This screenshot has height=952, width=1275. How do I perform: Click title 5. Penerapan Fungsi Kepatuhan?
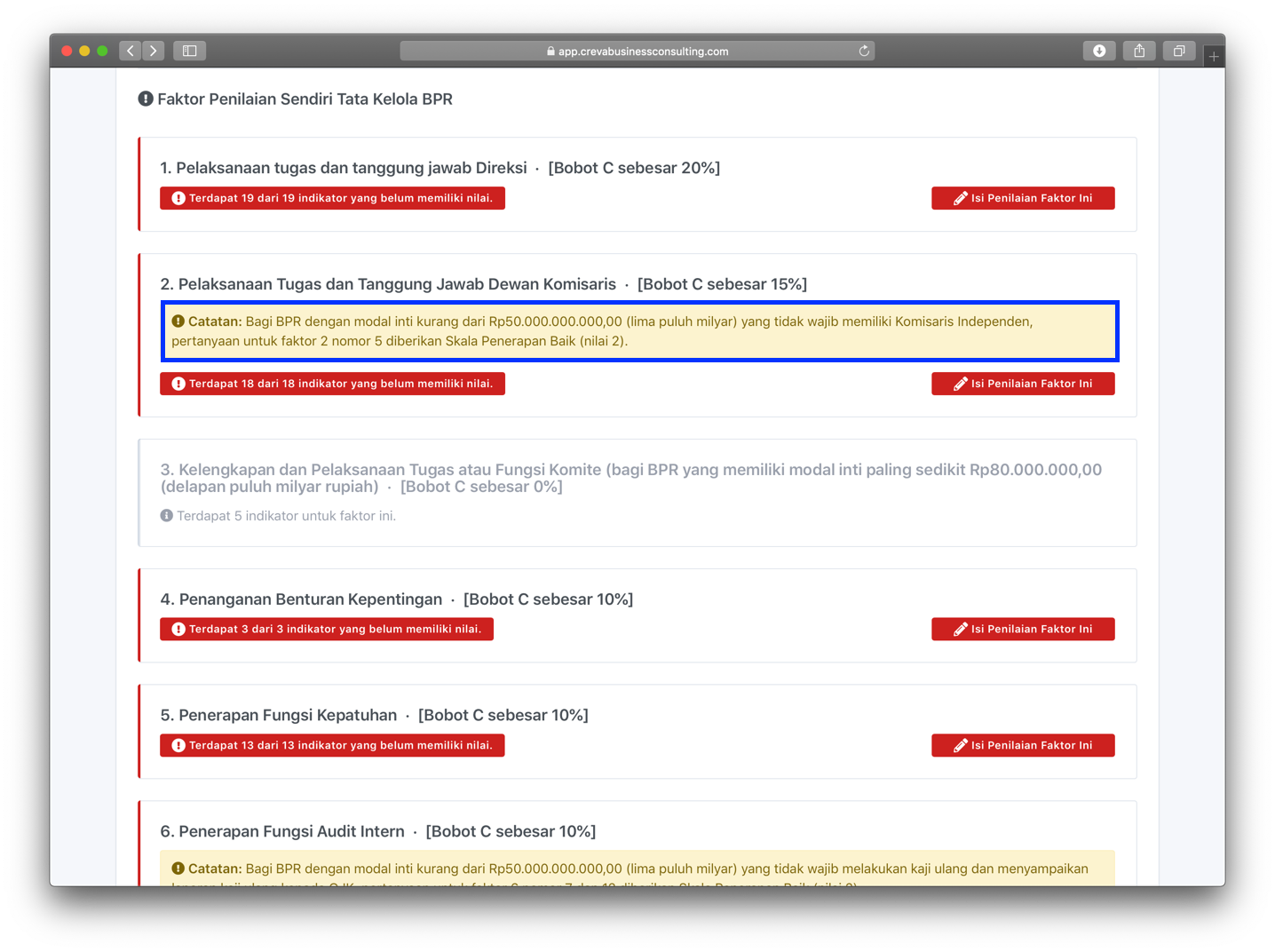[279, 715]
